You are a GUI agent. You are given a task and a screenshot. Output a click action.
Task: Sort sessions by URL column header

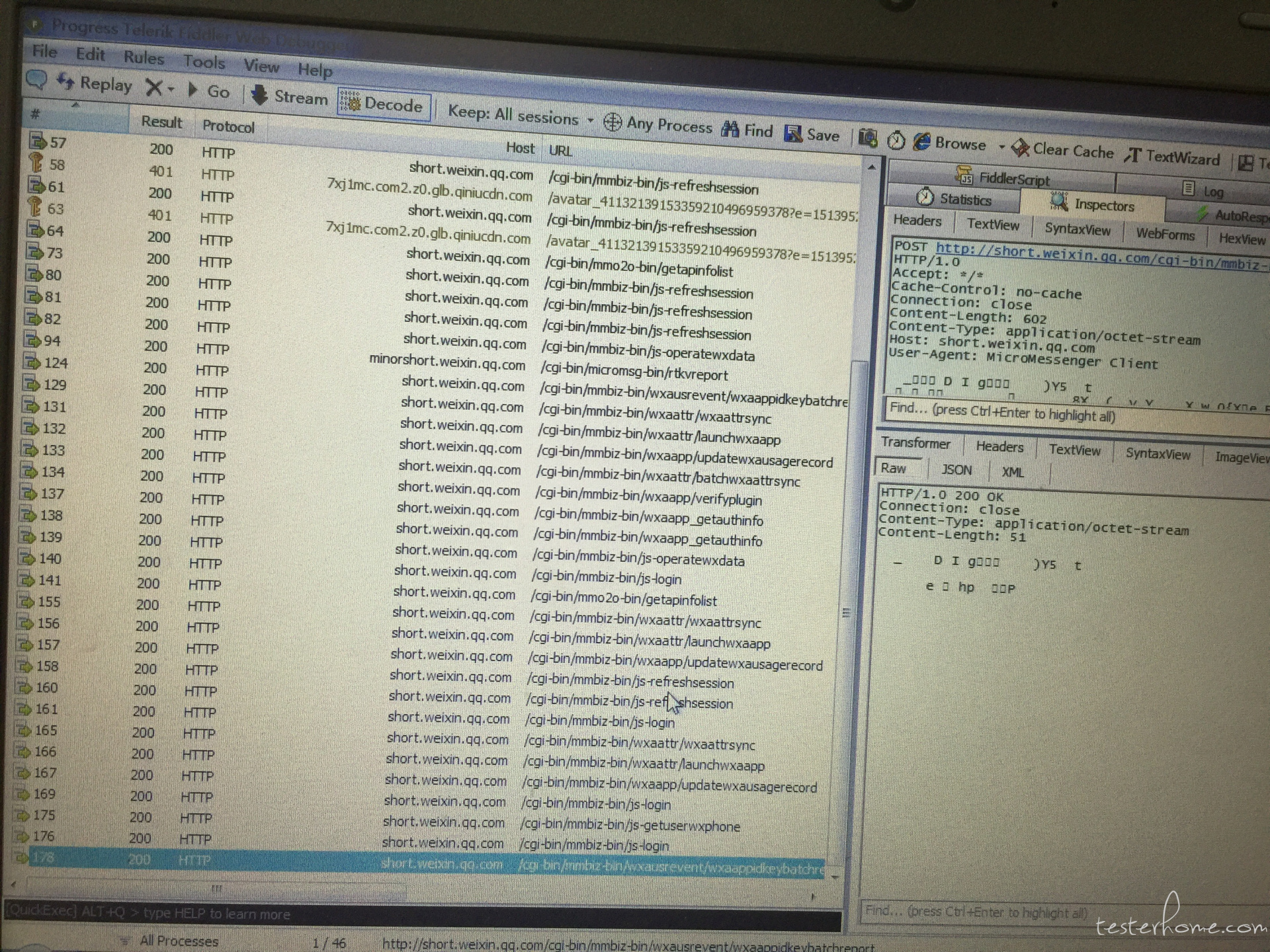coord(560,150)
